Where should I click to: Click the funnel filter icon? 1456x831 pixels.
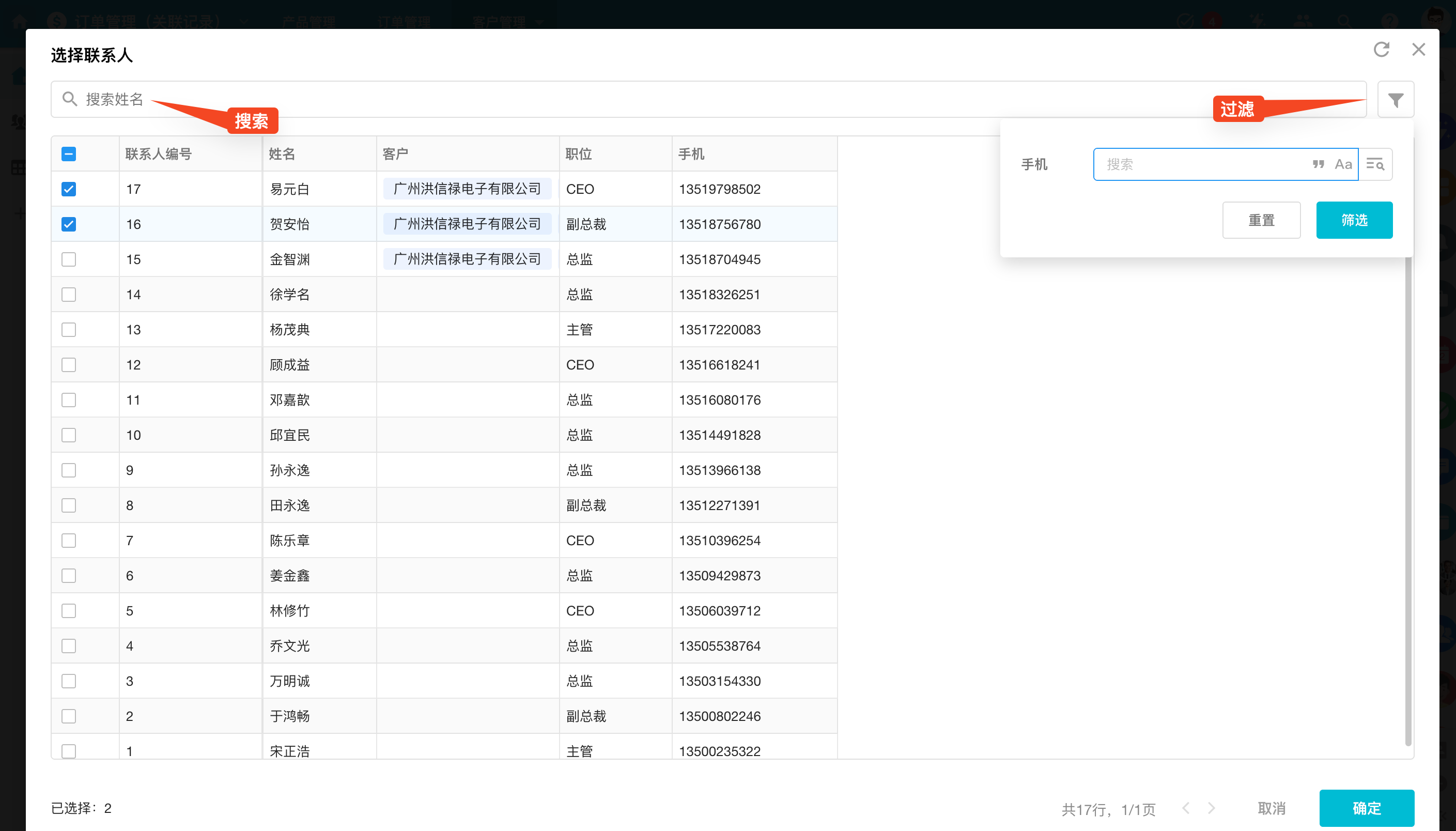1395,100
